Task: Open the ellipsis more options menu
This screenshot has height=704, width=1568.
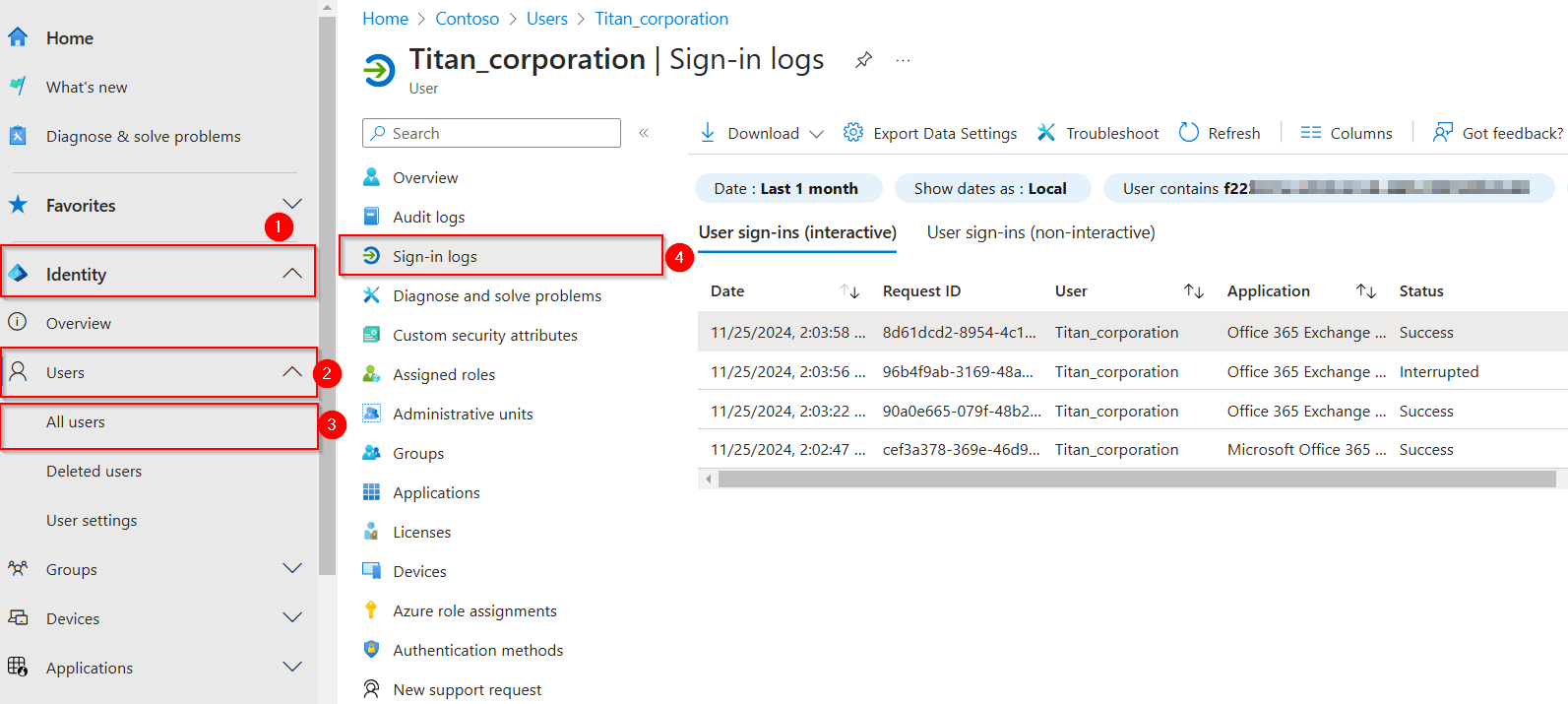Action: tap(903, 60)
